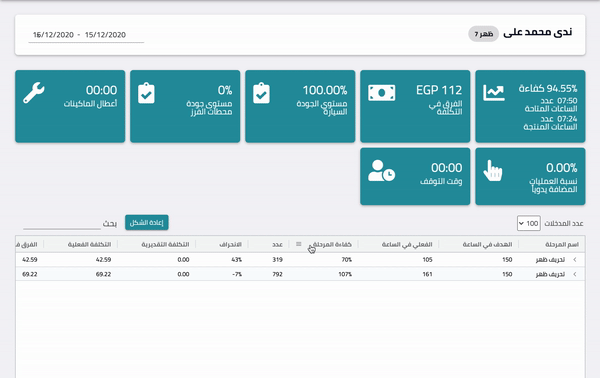Click the 0% value on محطات الفرز card

[225, 90]
